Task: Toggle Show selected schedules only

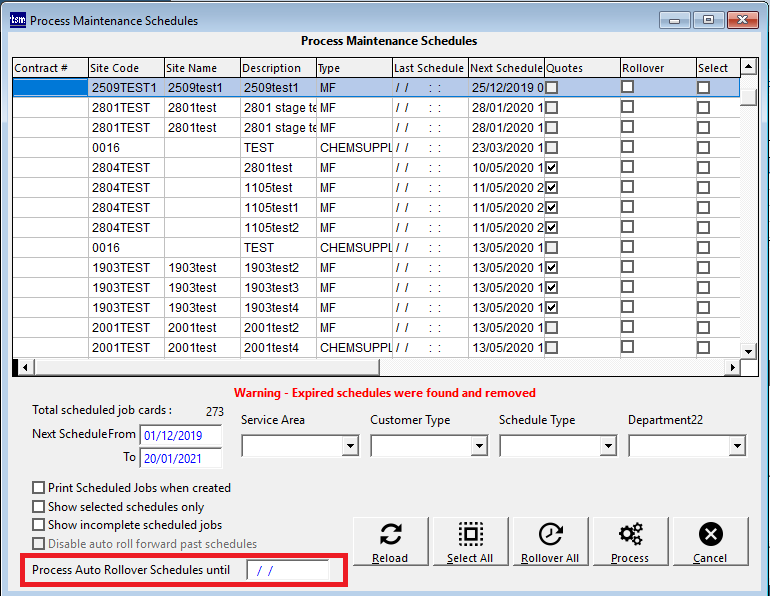Action: coord(39,507)
